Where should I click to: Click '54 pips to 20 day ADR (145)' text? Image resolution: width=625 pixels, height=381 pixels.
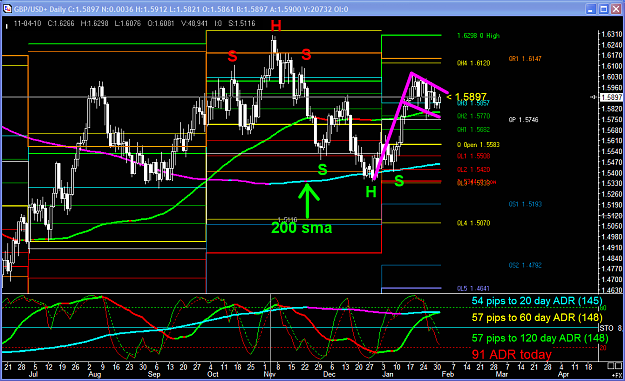pyautogui.click(x=537, y=301)
